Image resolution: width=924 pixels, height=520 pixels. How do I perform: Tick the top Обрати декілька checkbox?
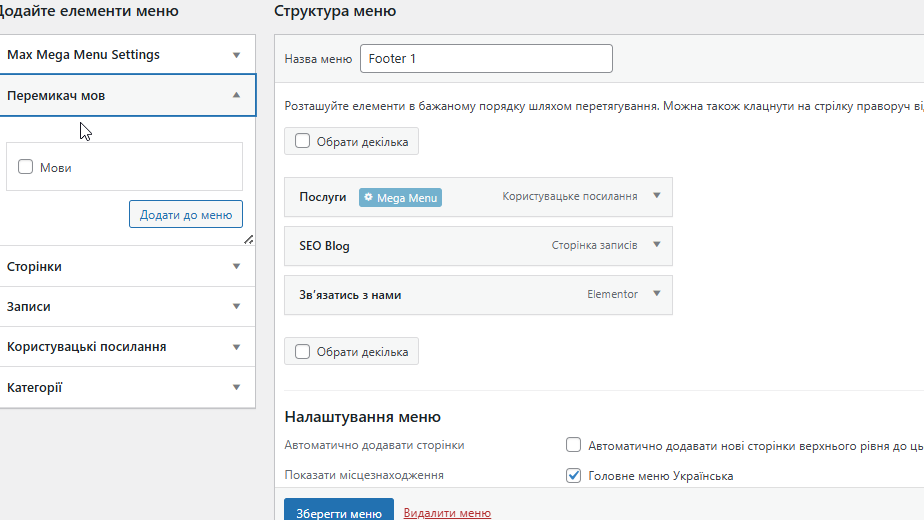[303, 141]
